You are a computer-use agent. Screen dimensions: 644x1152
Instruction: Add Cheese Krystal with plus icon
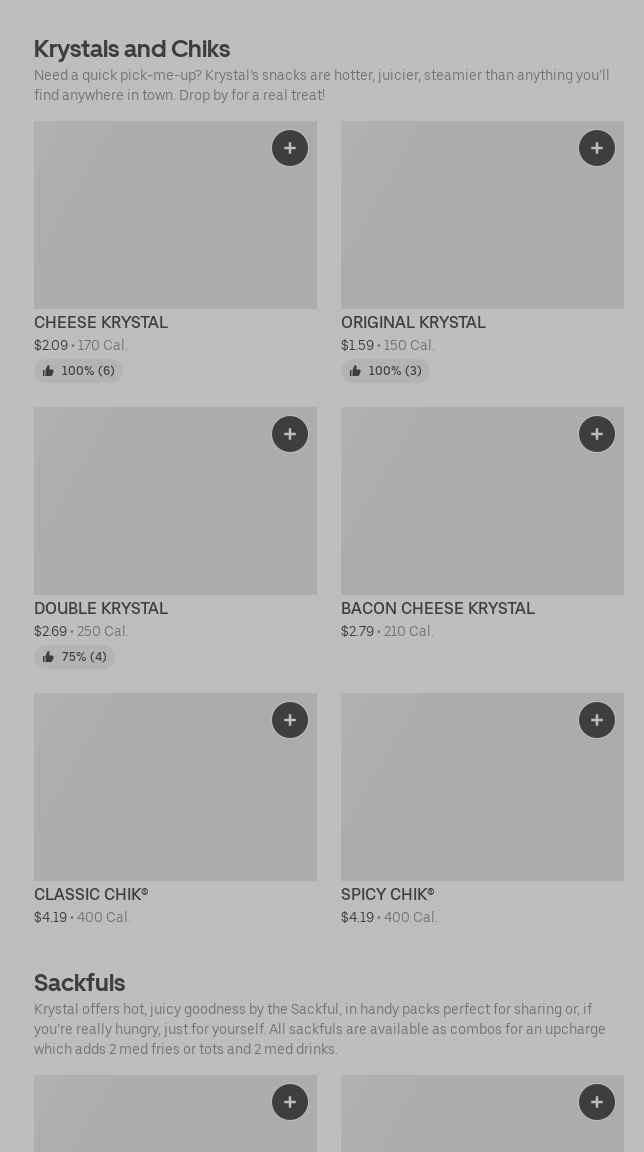pyautogui.click(x=290, y=148)
